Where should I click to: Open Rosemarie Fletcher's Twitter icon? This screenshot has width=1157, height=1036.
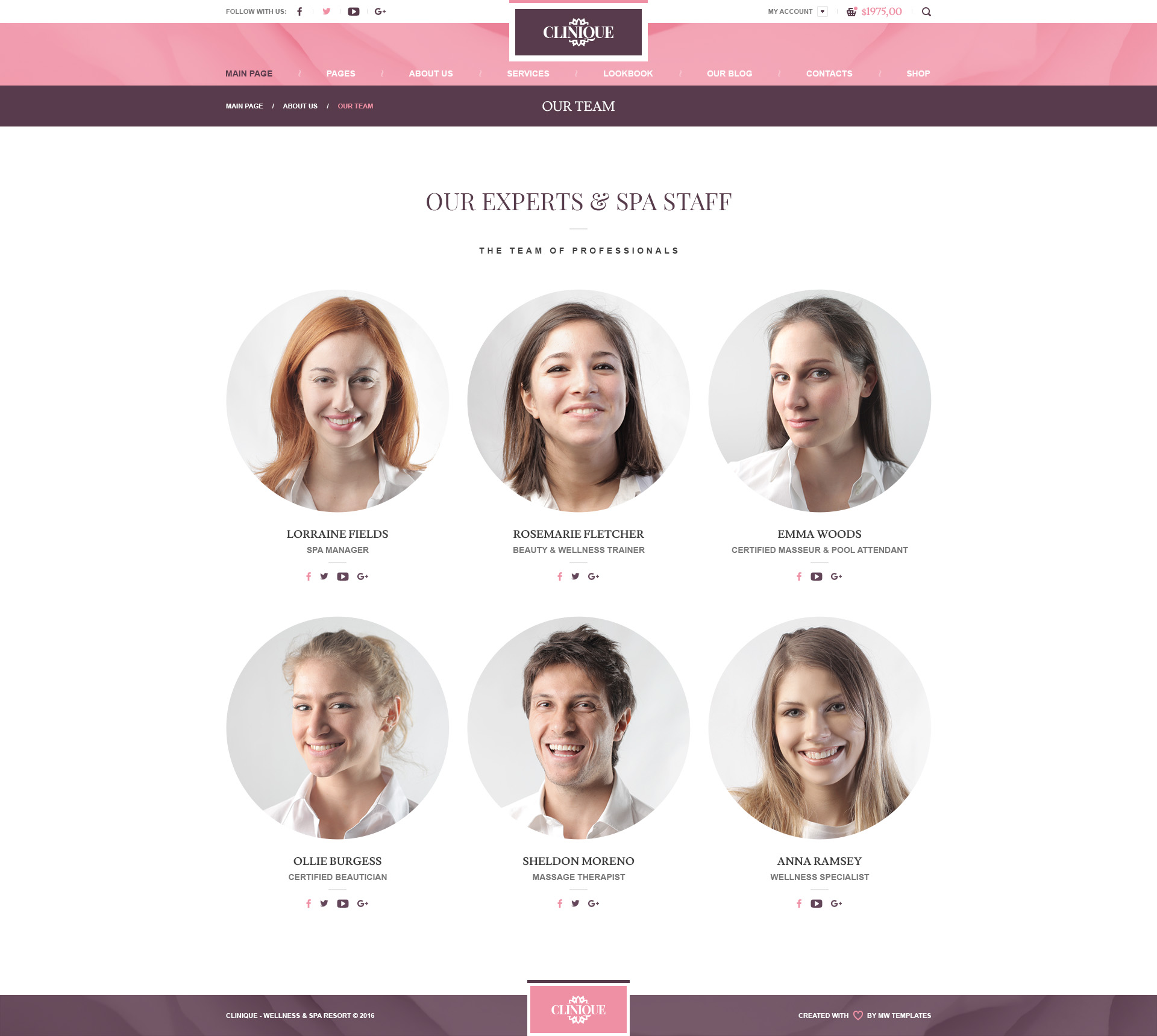(575, 576)
